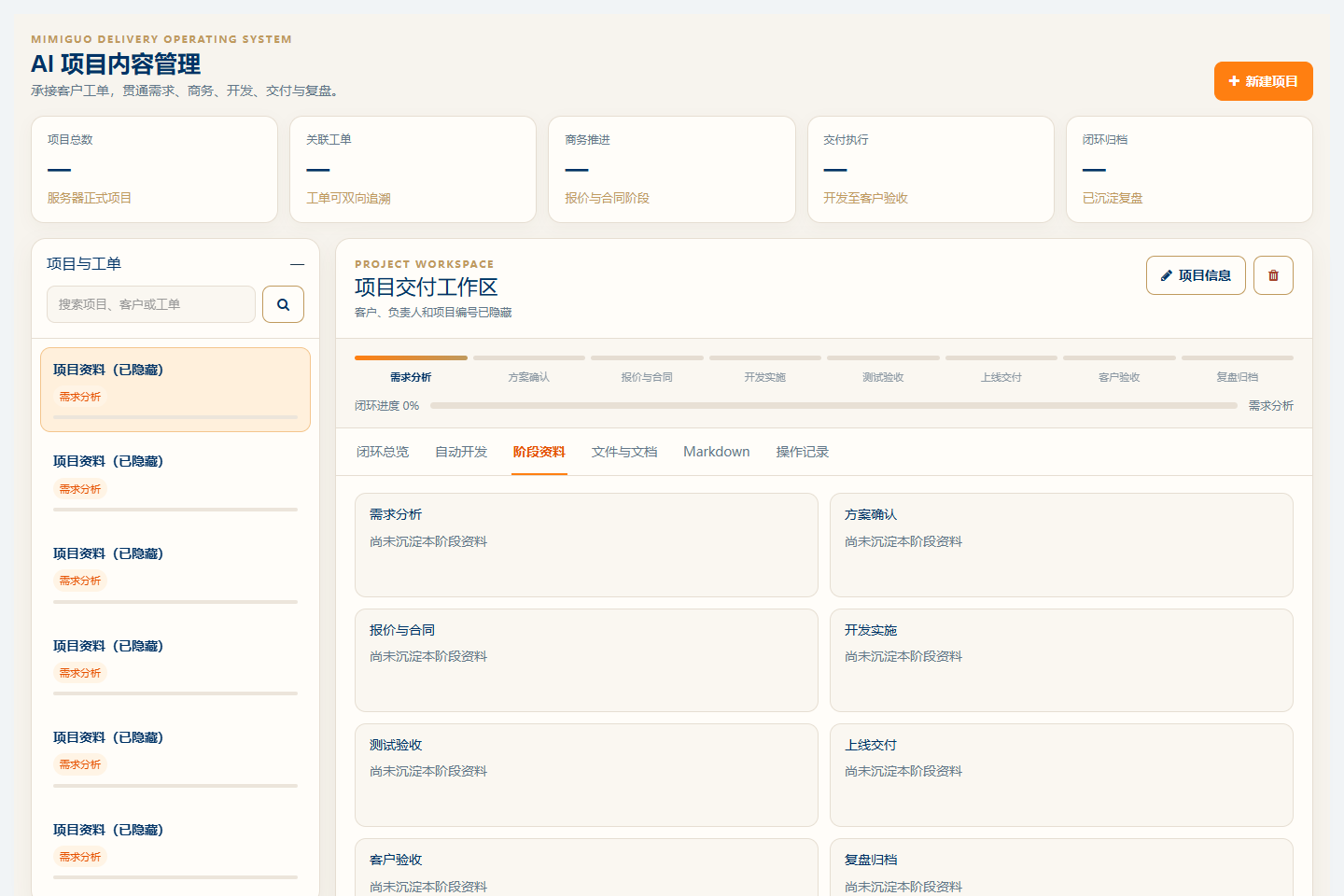Focus the 搜索项目、客户或工单 search field

click(x=151, y=304)
